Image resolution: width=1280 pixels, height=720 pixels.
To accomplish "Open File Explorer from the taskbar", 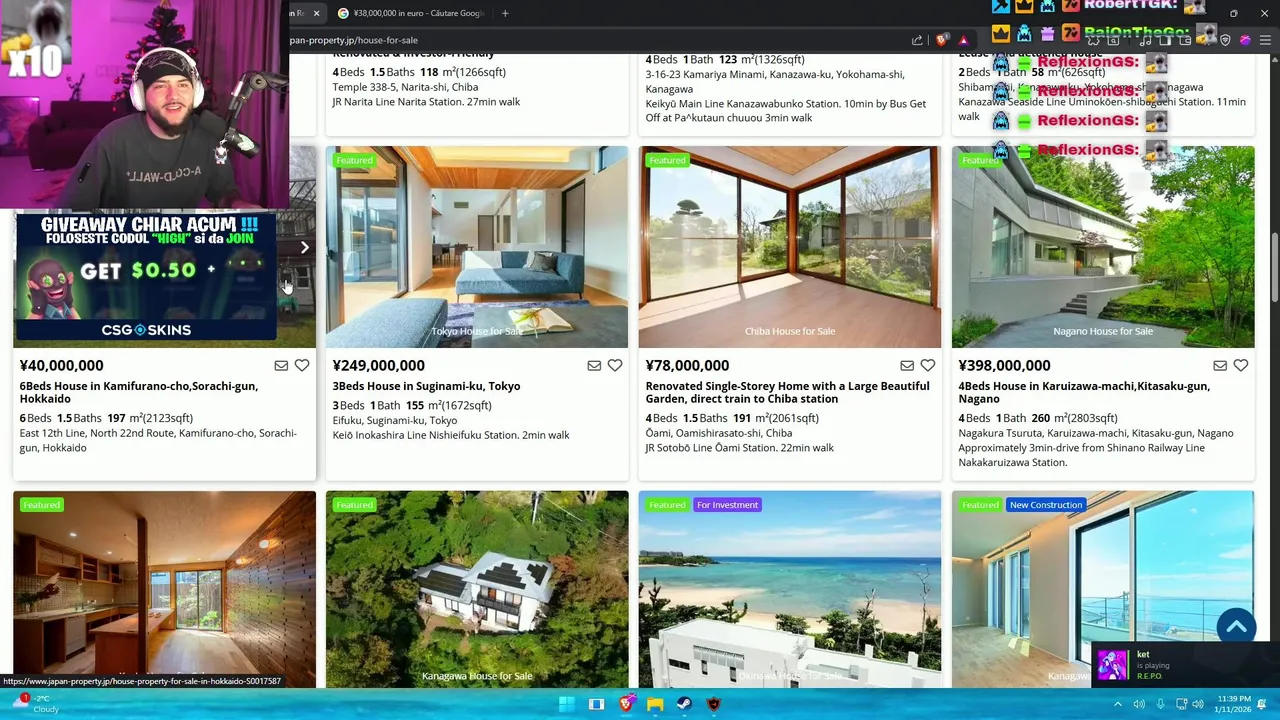I will click(x=655, y=704).
